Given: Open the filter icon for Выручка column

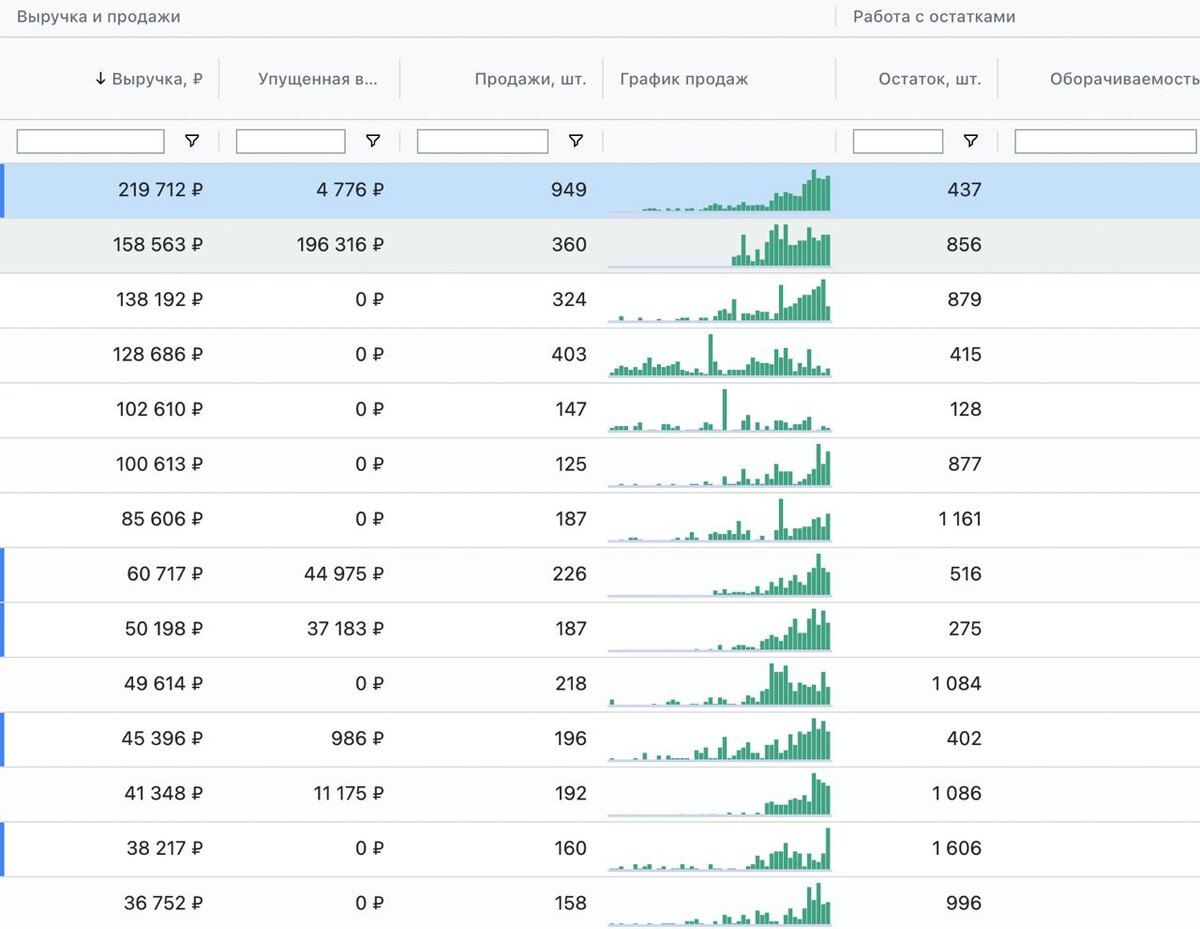Looking at the screenshot, I should pos(192,141).
